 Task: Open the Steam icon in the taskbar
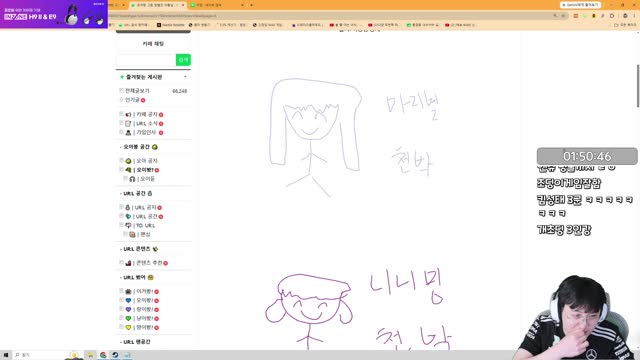click(115, 355)
